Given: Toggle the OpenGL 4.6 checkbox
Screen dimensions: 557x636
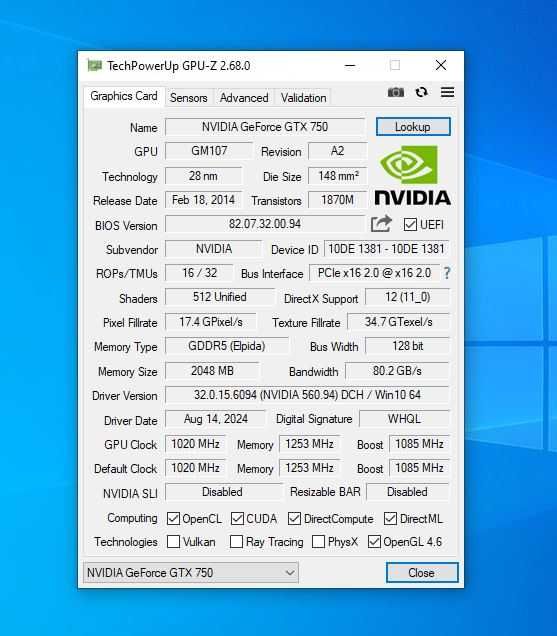Looking at the screenshot, I should pyautogui.click(x=374, y=541).
